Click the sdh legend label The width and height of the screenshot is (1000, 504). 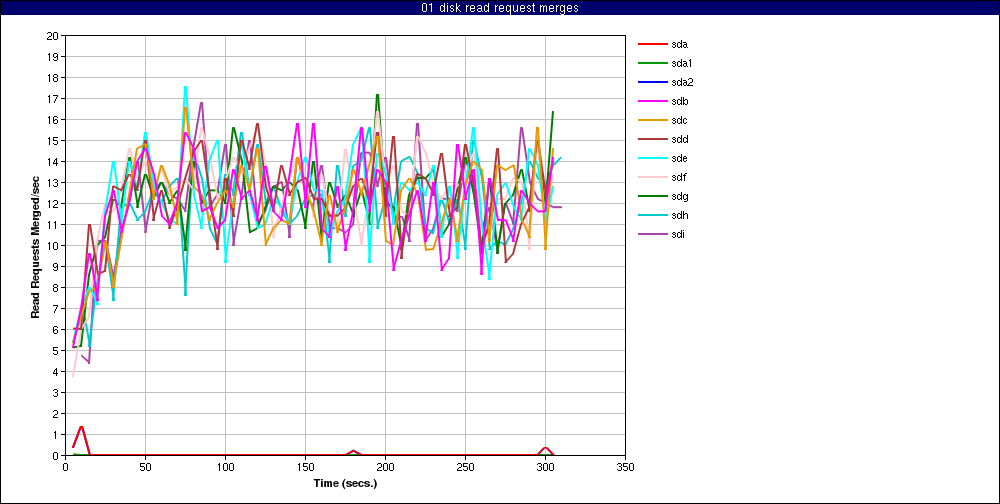click(679, 215)
